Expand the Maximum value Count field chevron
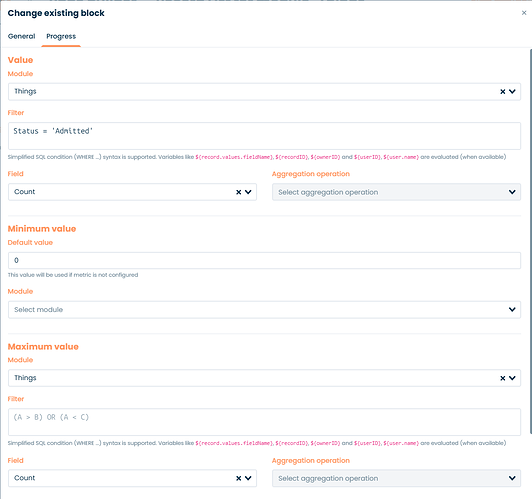The image size is (532, 499). click(248, 478)
